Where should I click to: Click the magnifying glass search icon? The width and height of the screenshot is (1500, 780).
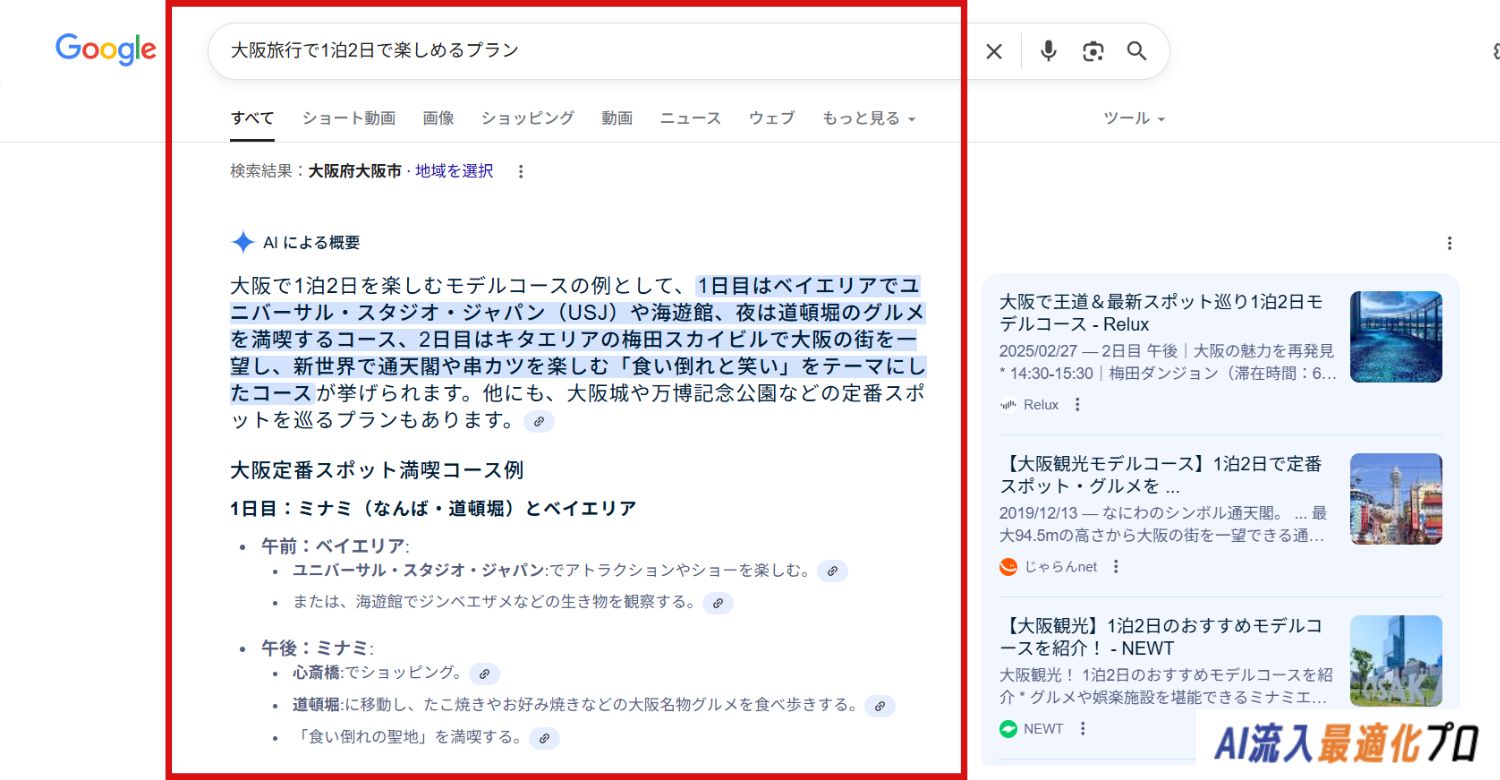tap(1137, 51)
